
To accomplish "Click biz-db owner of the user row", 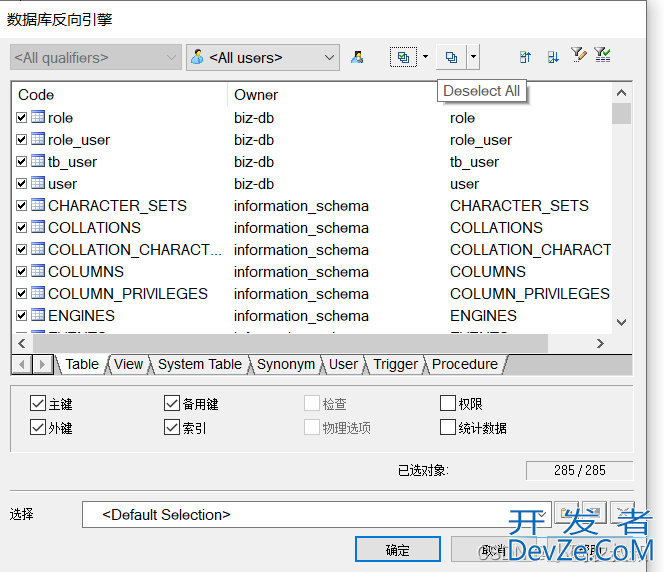I will [254, 183].
